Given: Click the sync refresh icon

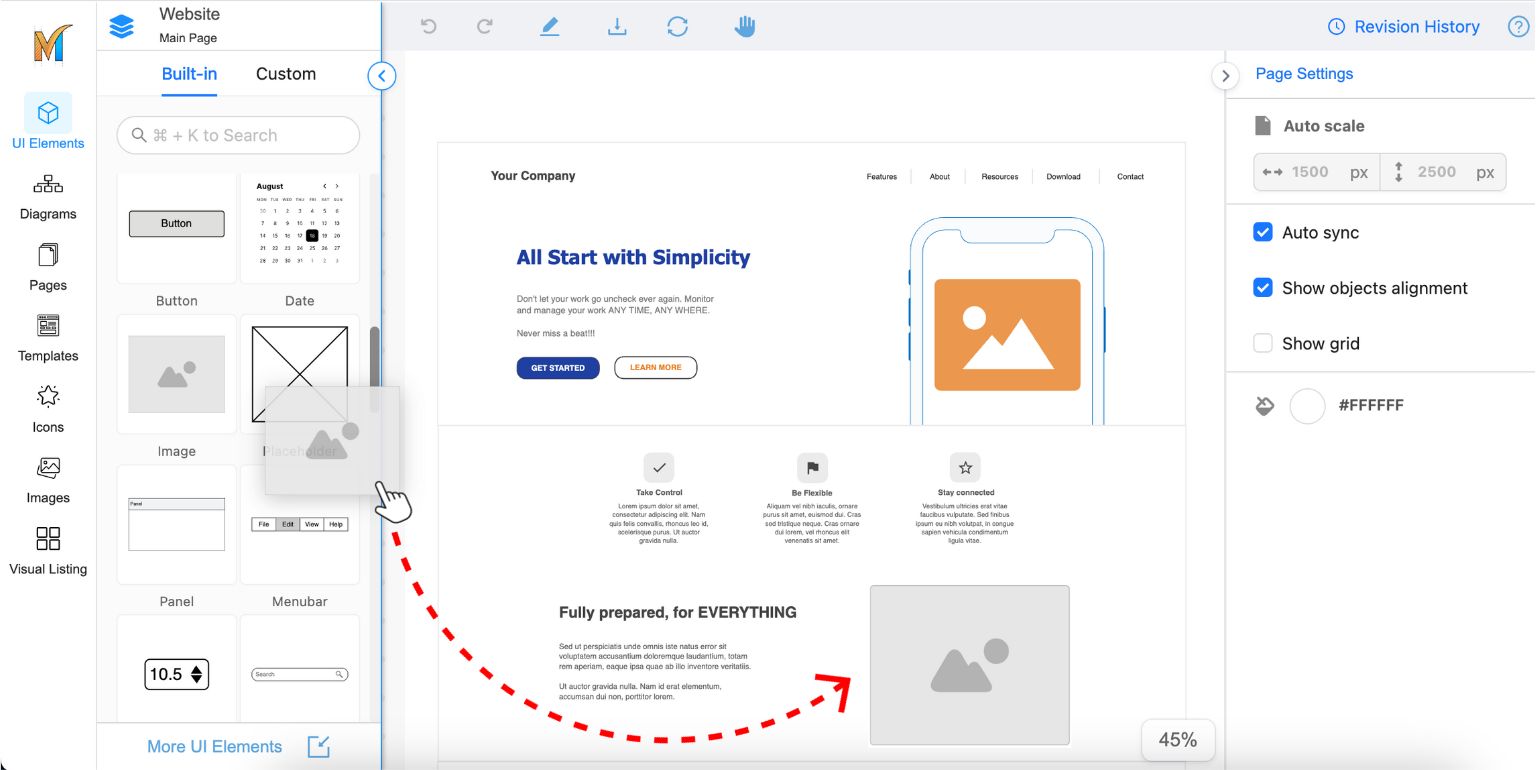Looking at the screenshot, I should point(678,27).
